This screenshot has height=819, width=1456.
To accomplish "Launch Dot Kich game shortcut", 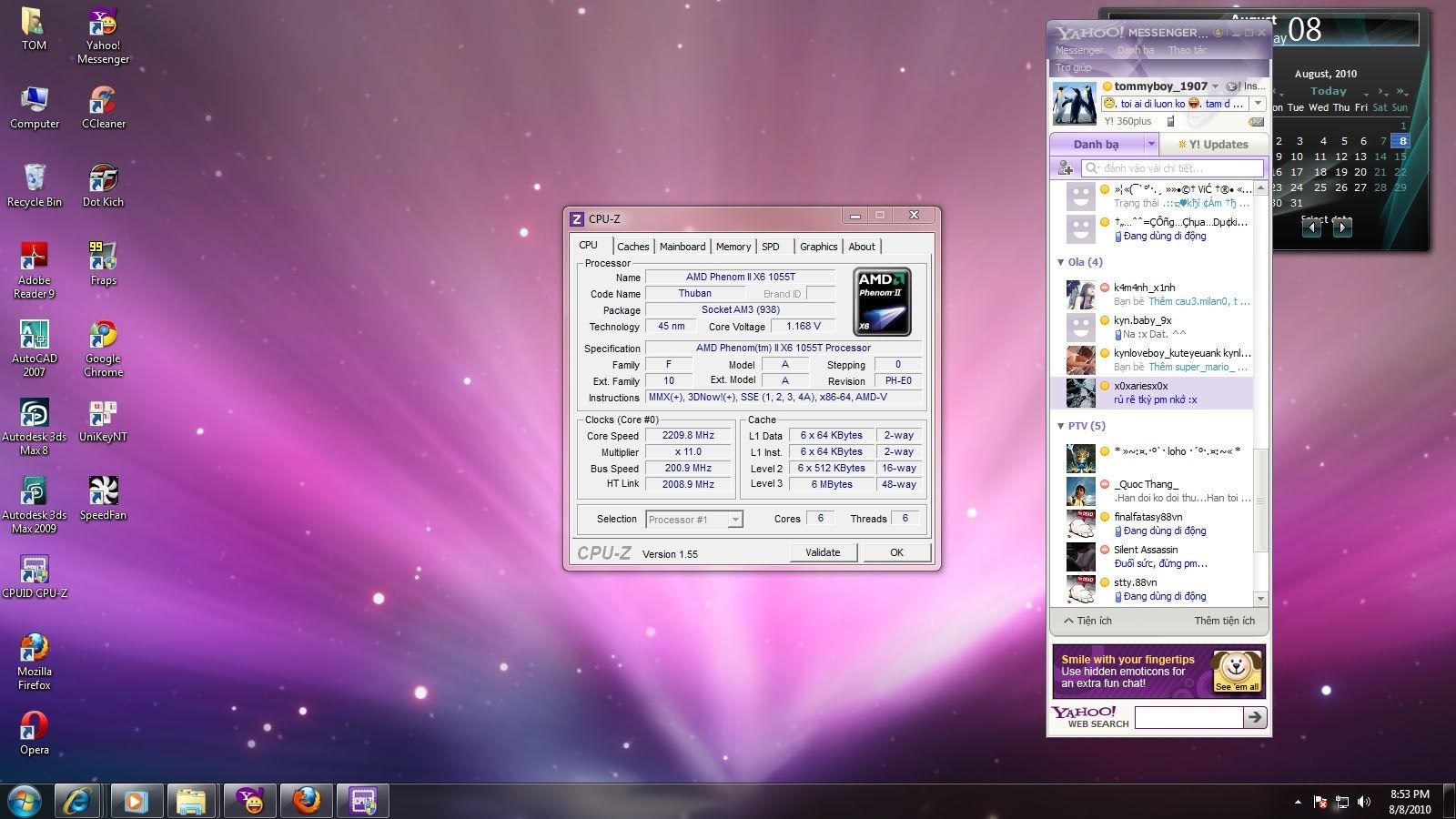I will pos(103,186).
